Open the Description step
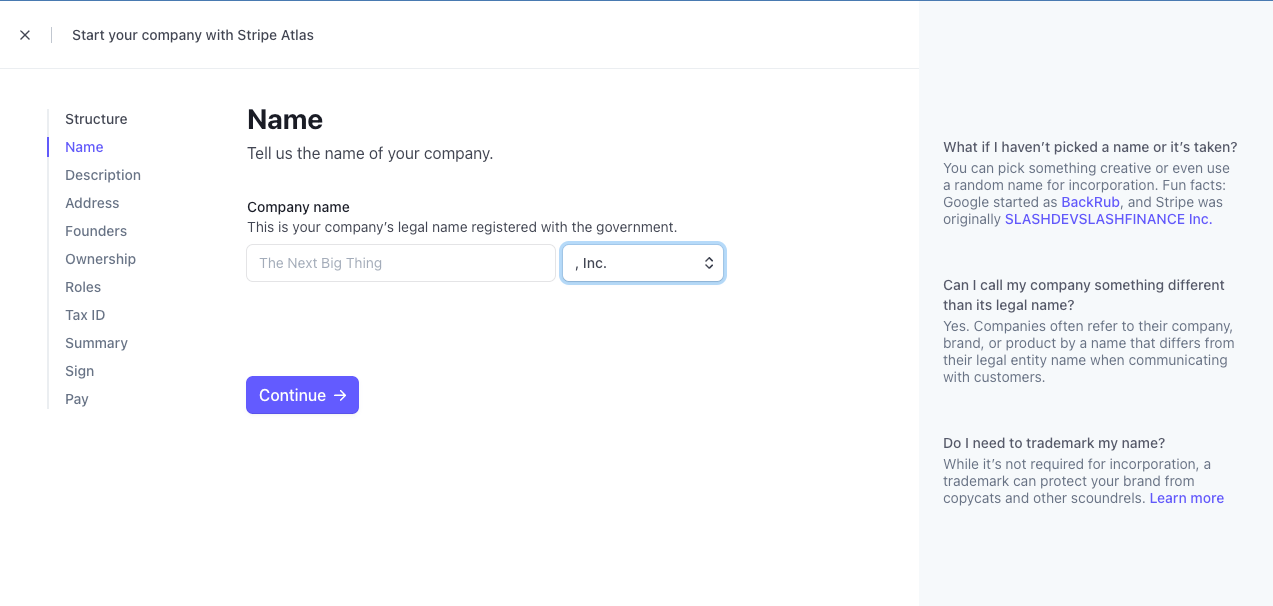 coord(103,175)
